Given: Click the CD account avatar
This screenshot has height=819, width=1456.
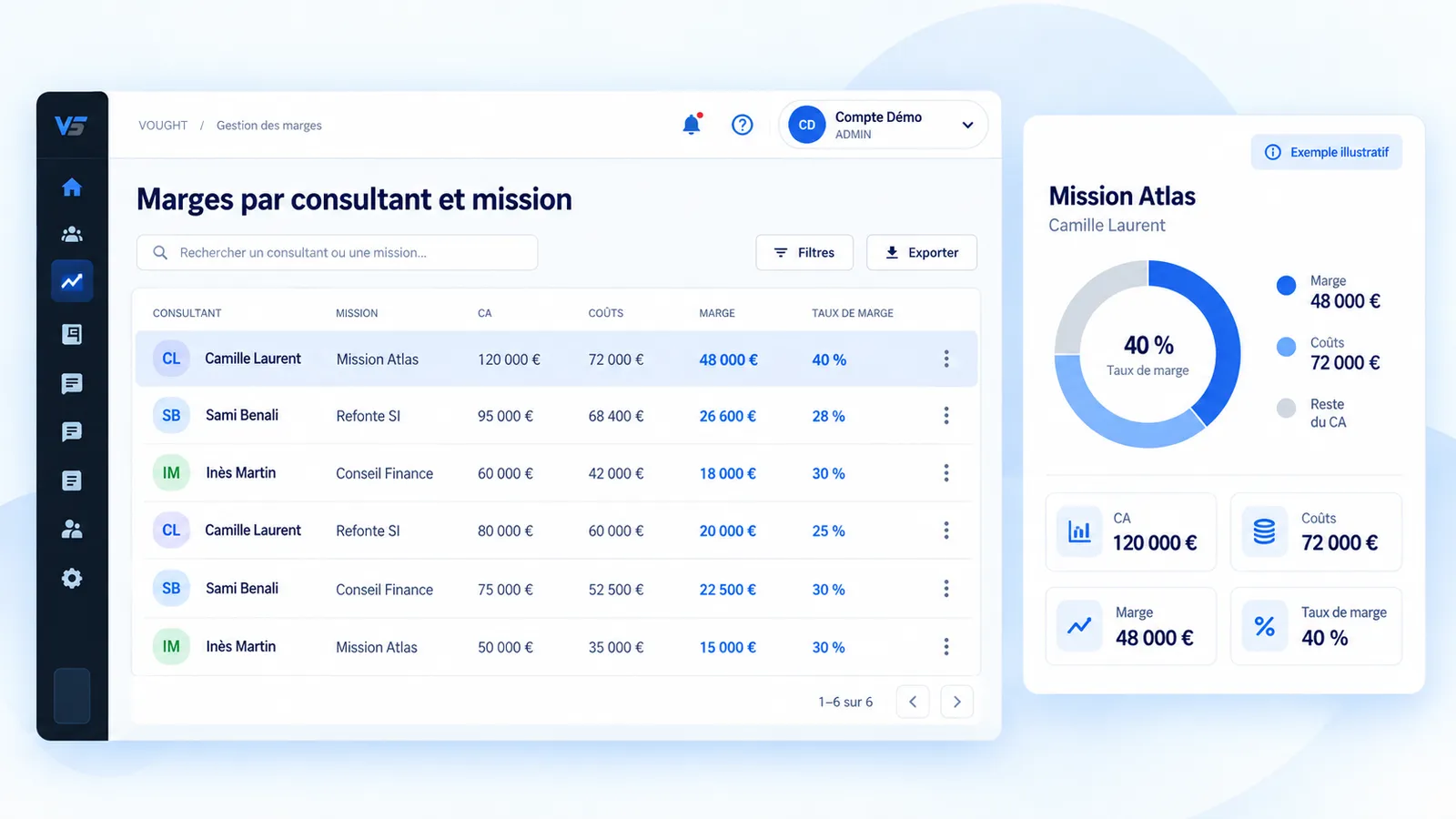Looking at the screenshot, I should point(807,125).
